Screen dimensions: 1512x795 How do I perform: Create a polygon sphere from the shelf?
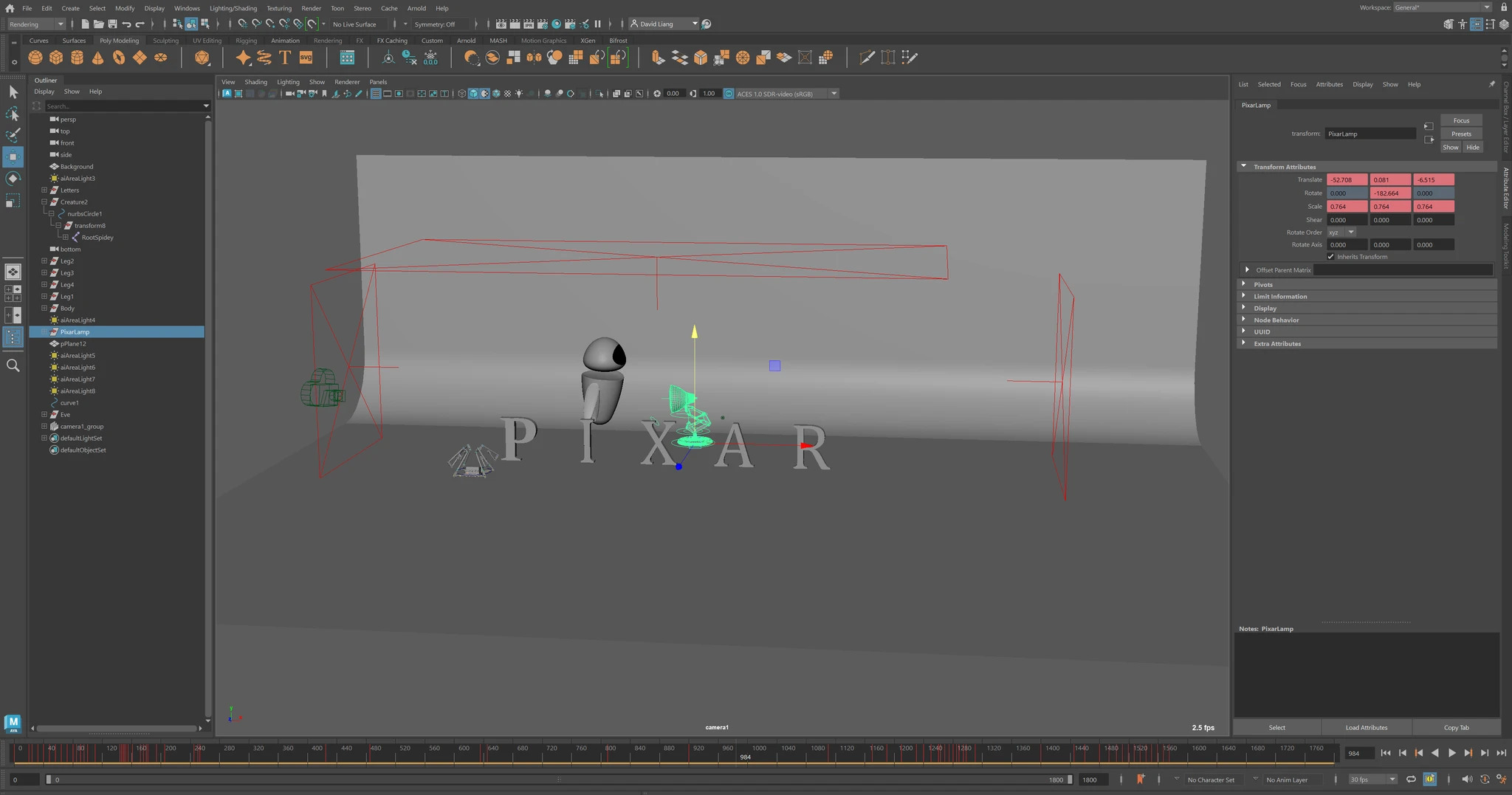point(35,58)
